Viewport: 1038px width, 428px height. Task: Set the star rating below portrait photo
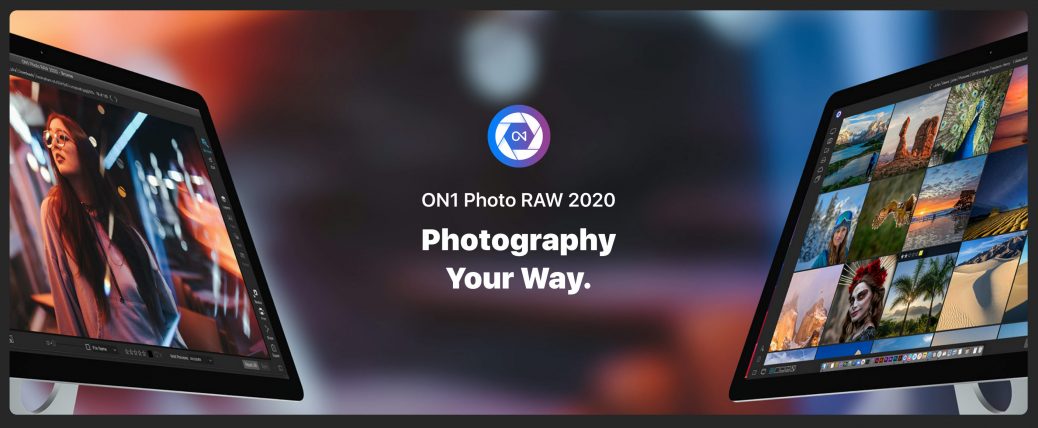136,352
